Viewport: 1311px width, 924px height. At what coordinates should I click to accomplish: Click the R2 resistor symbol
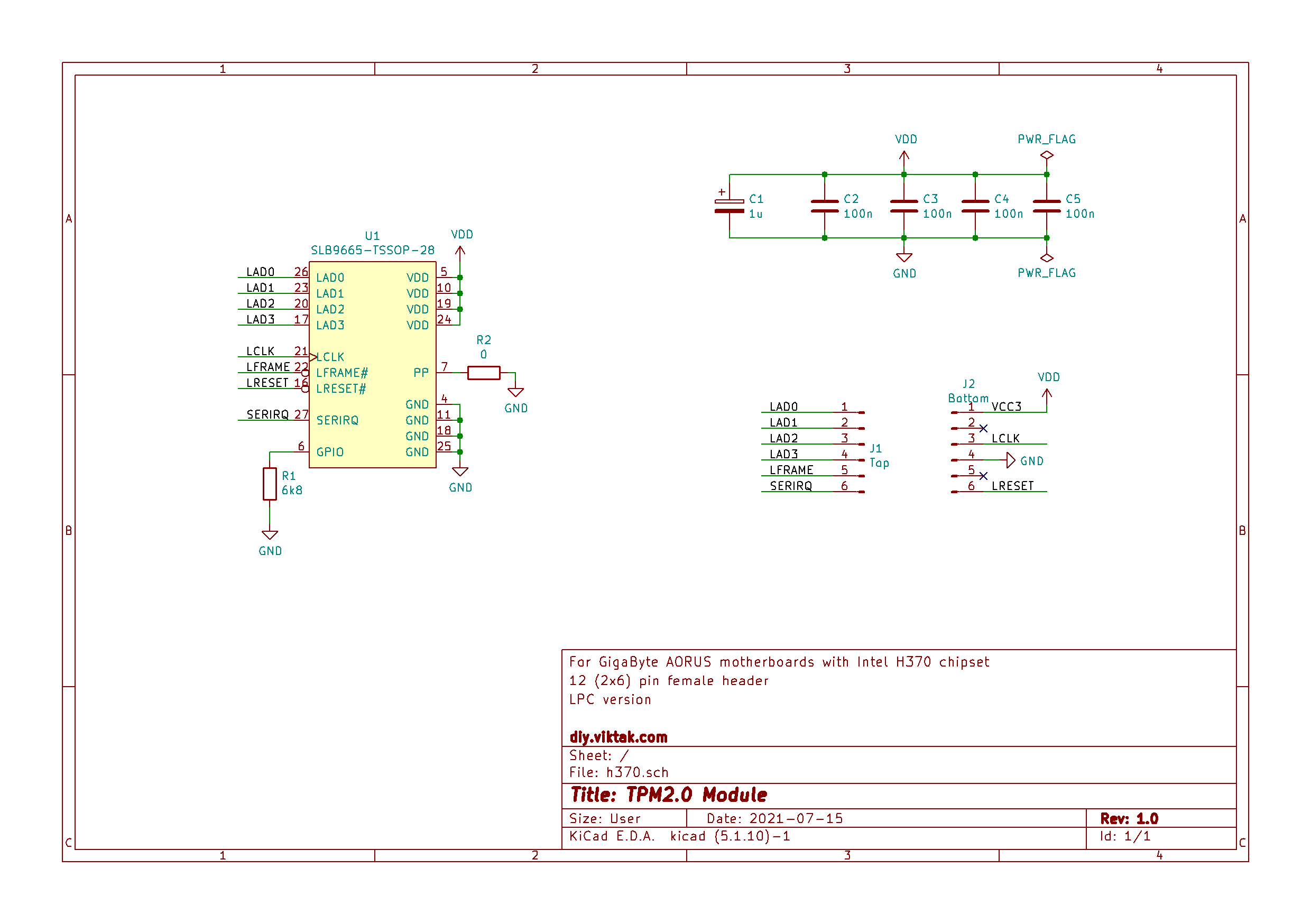click(x=483, y=373)
